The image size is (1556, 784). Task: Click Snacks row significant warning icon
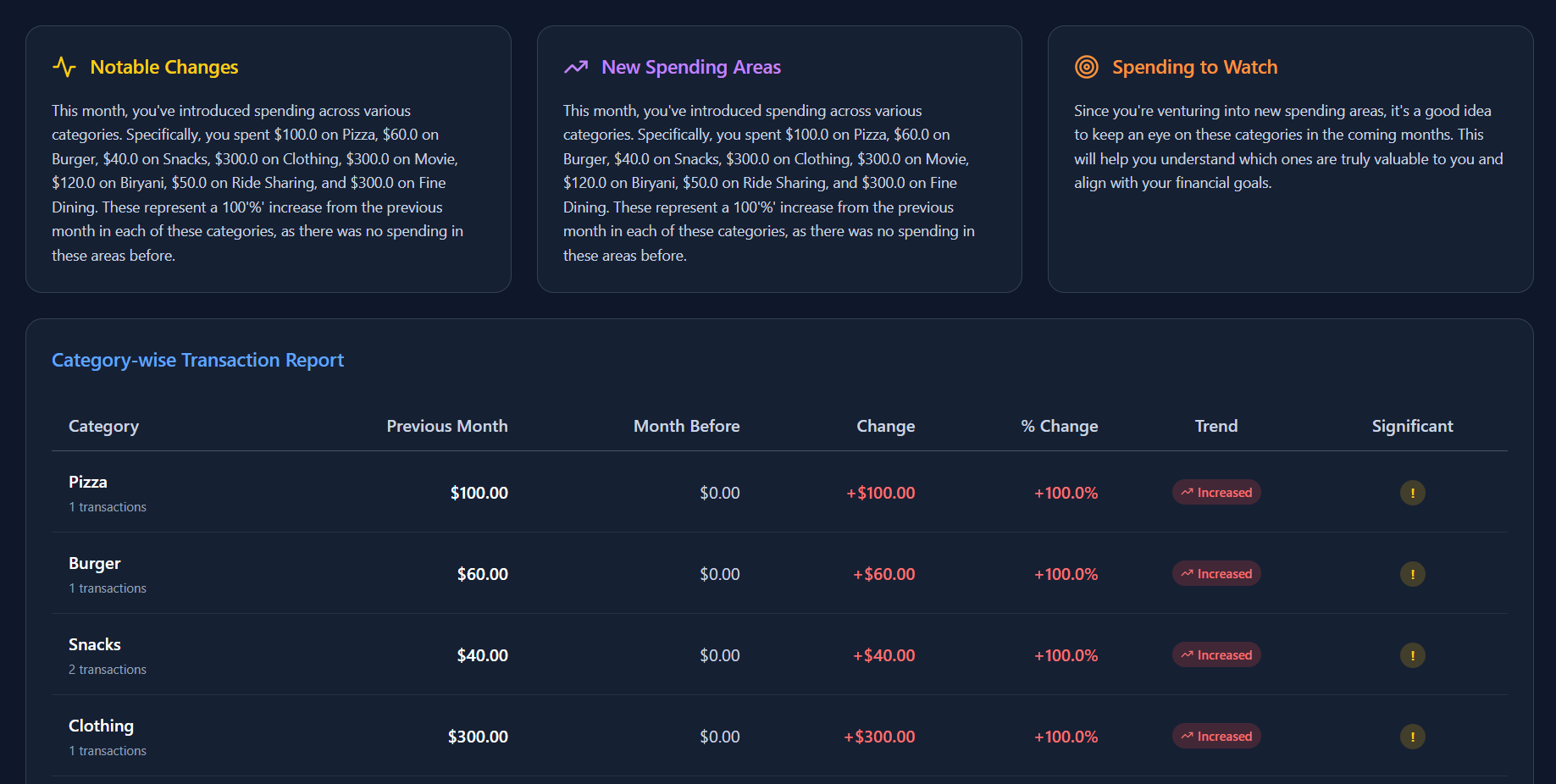(x=1412, y=655)
